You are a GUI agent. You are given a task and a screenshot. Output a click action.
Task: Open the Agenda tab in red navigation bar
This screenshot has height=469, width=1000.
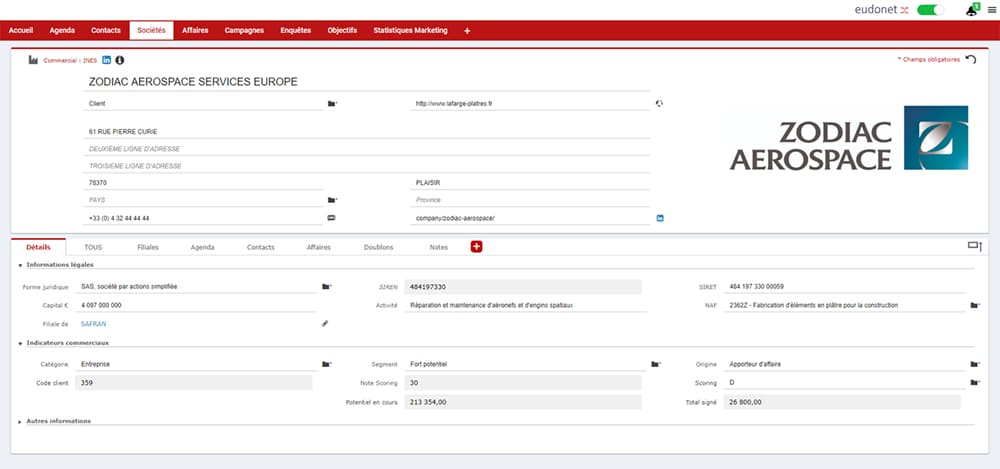click(x=62, y=31)
